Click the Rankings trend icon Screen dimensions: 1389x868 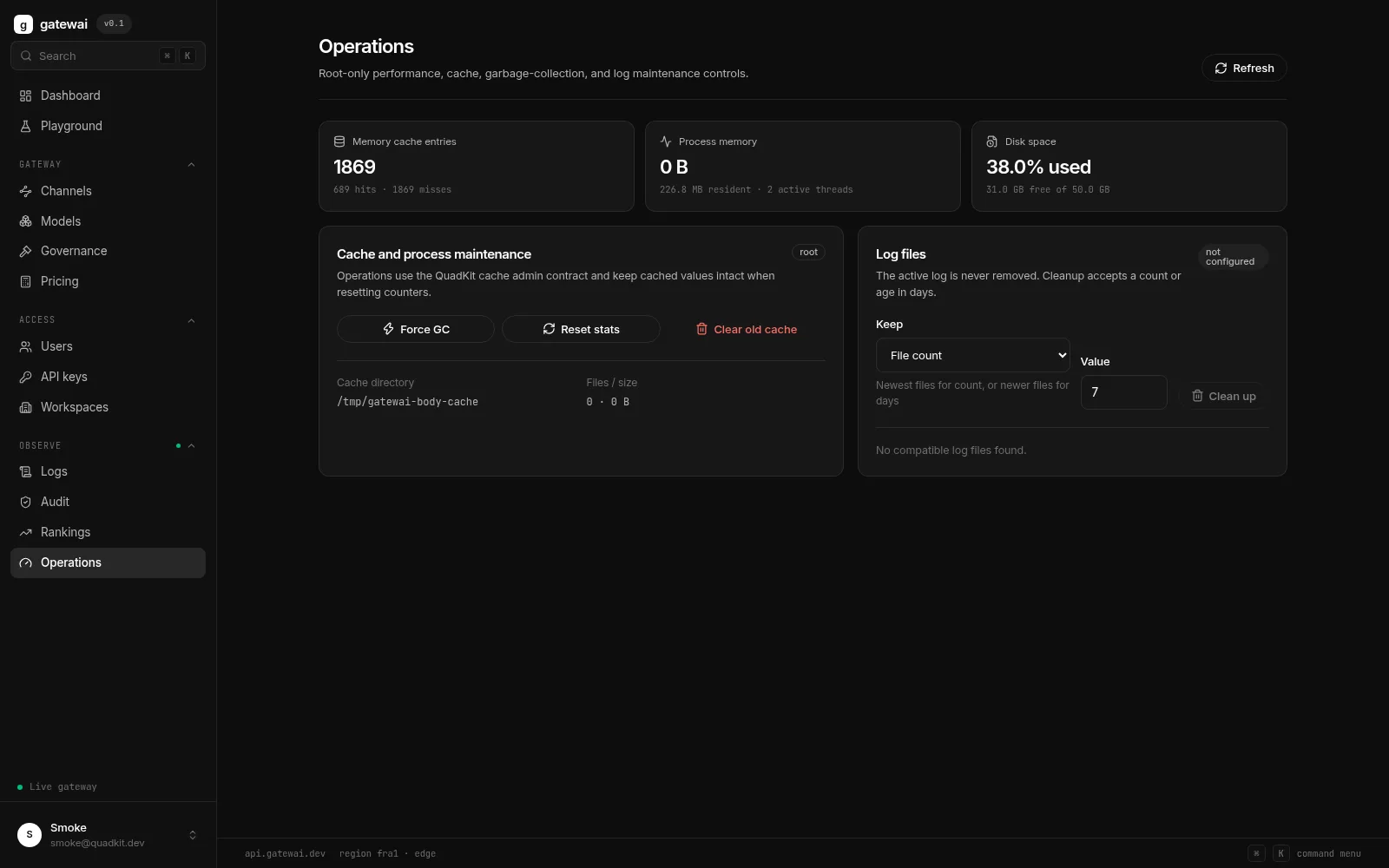pos(25,532)
